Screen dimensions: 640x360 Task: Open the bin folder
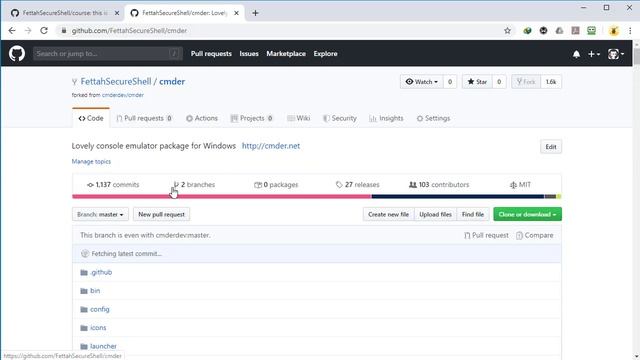(x=95, y=291)
